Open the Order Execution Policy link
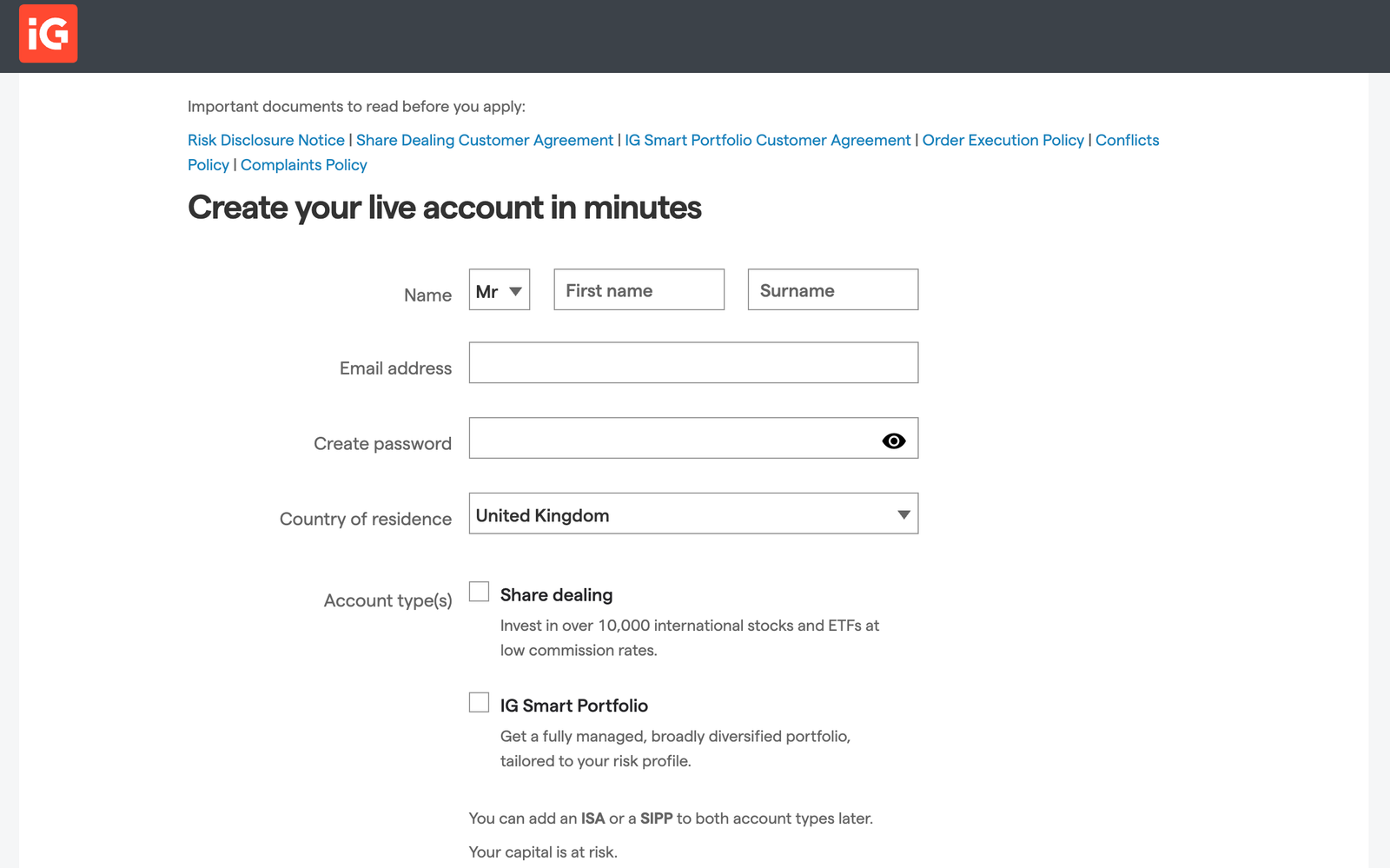 pos(1003,140)
